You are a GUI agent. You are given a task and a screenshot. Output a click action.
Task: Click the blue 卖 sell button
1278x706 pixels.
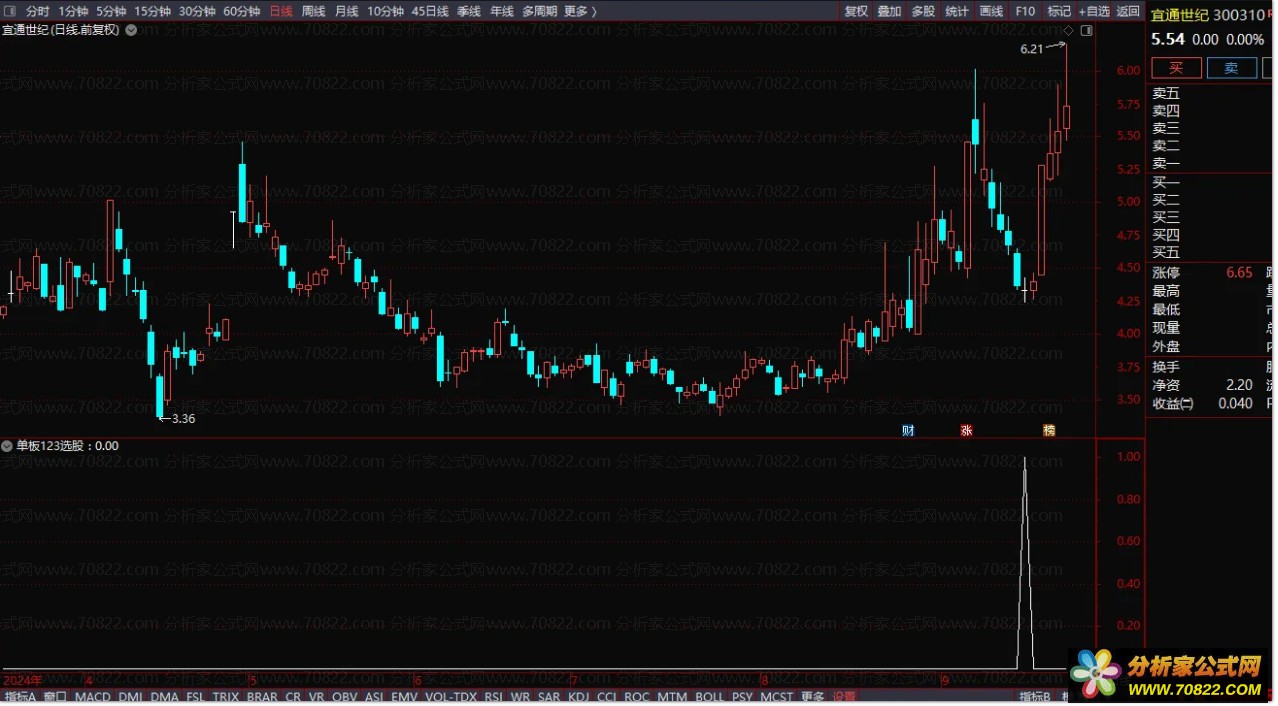[x=1232, y=68]
